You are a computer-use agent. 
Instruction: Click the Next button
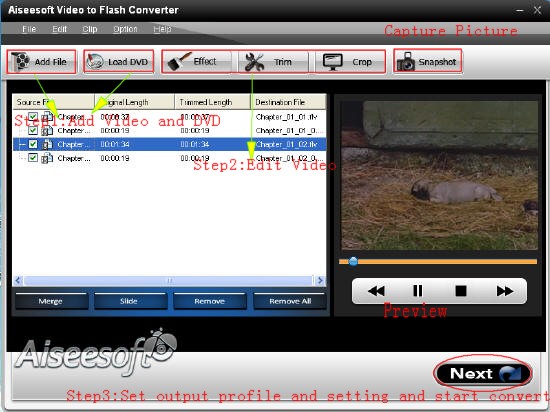point(483,373)
